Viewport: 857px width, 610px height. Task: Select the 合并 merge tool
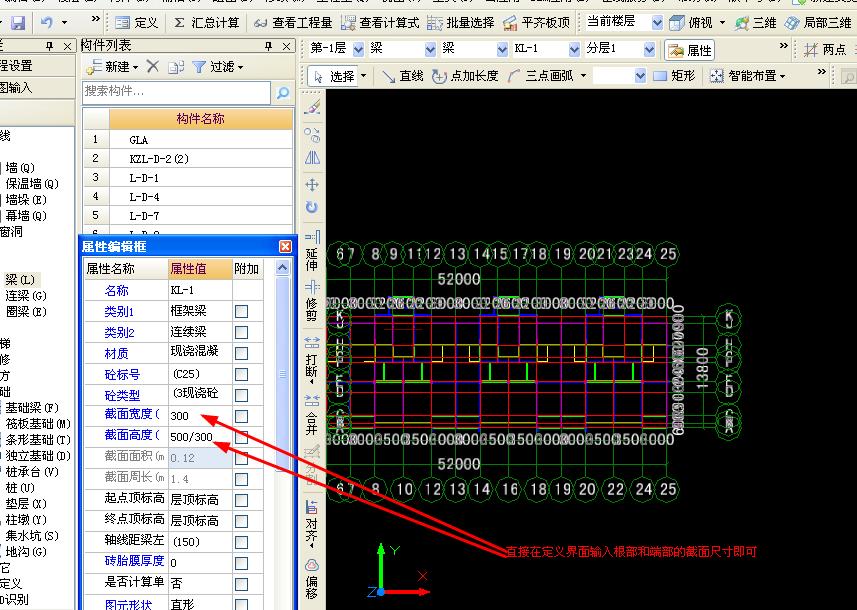312,415
